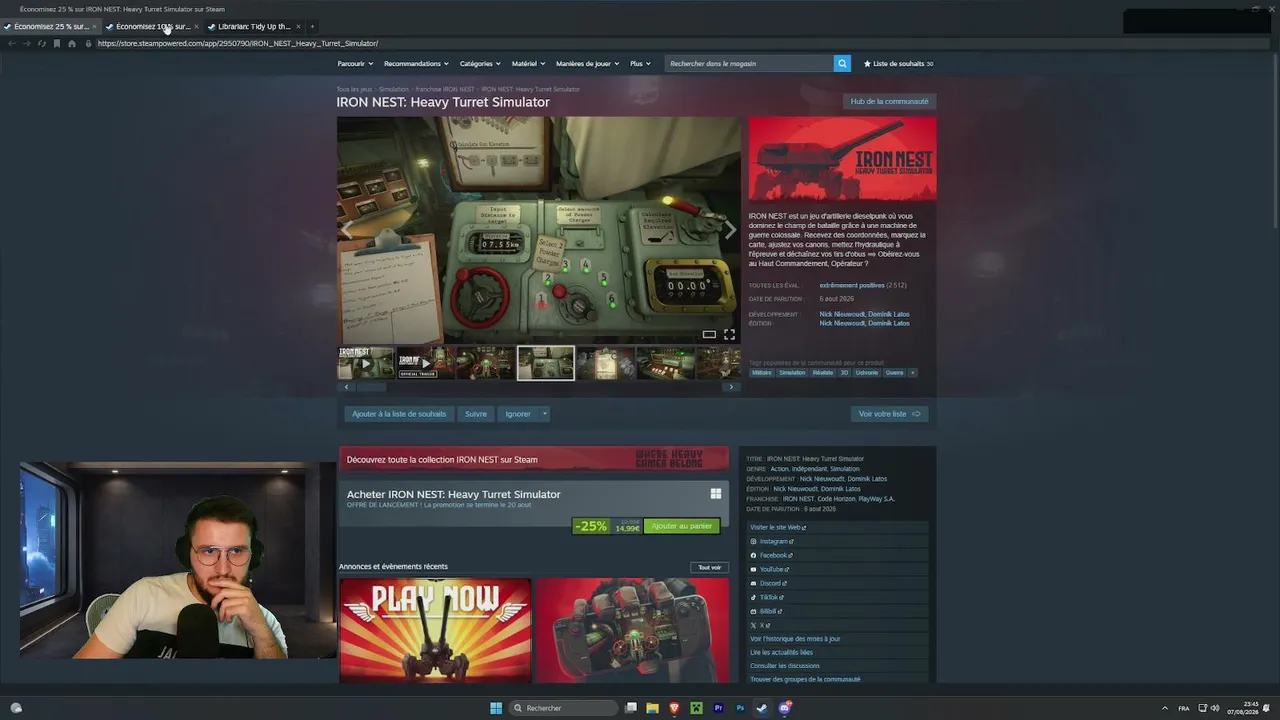Switch to the second Économisez tab
This screenshot has width=1280, height=720.
tap(152, 26)
